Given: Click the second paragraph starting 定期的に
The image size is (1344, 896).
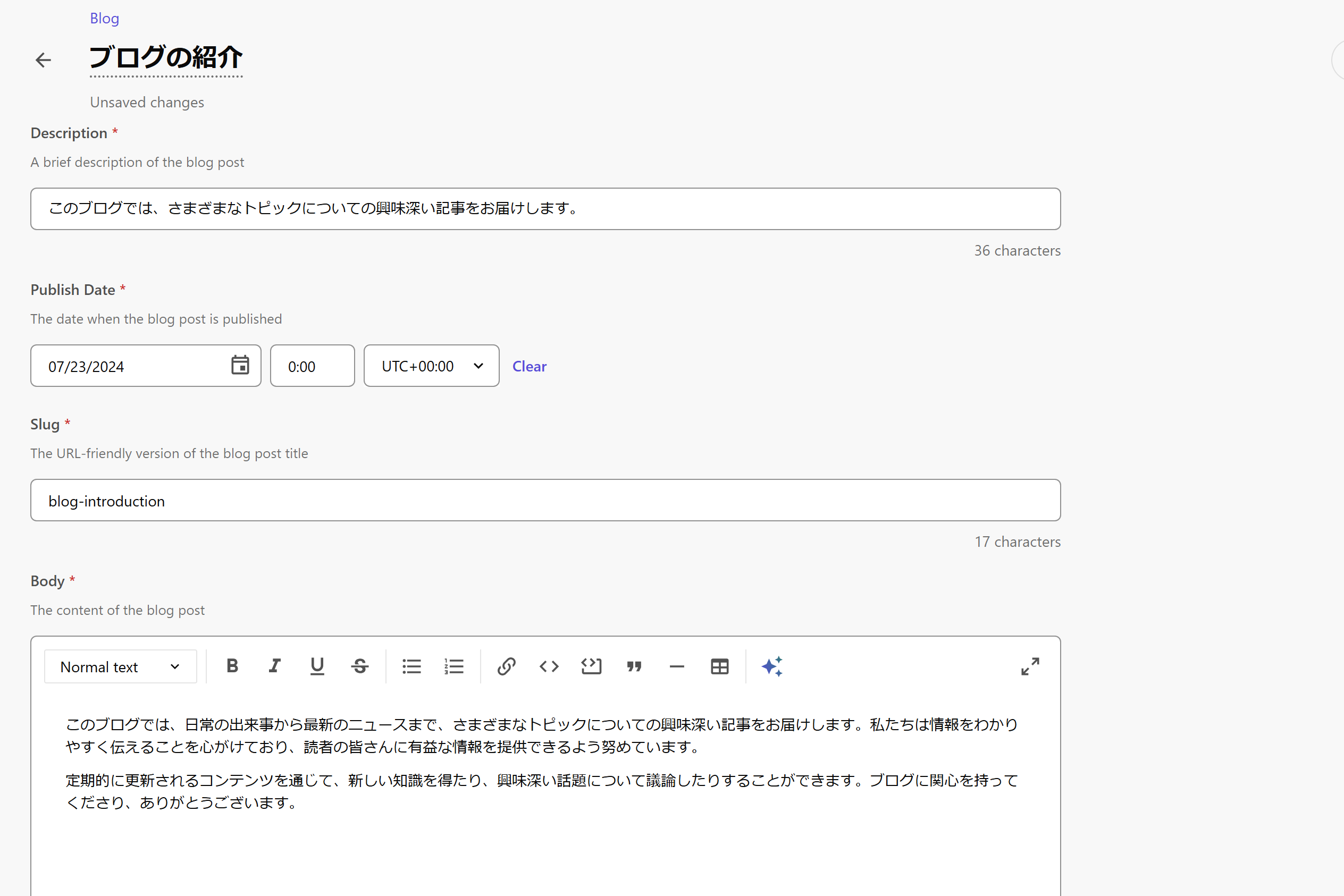Looking at the screenshot, I should [x=541, y=791].
